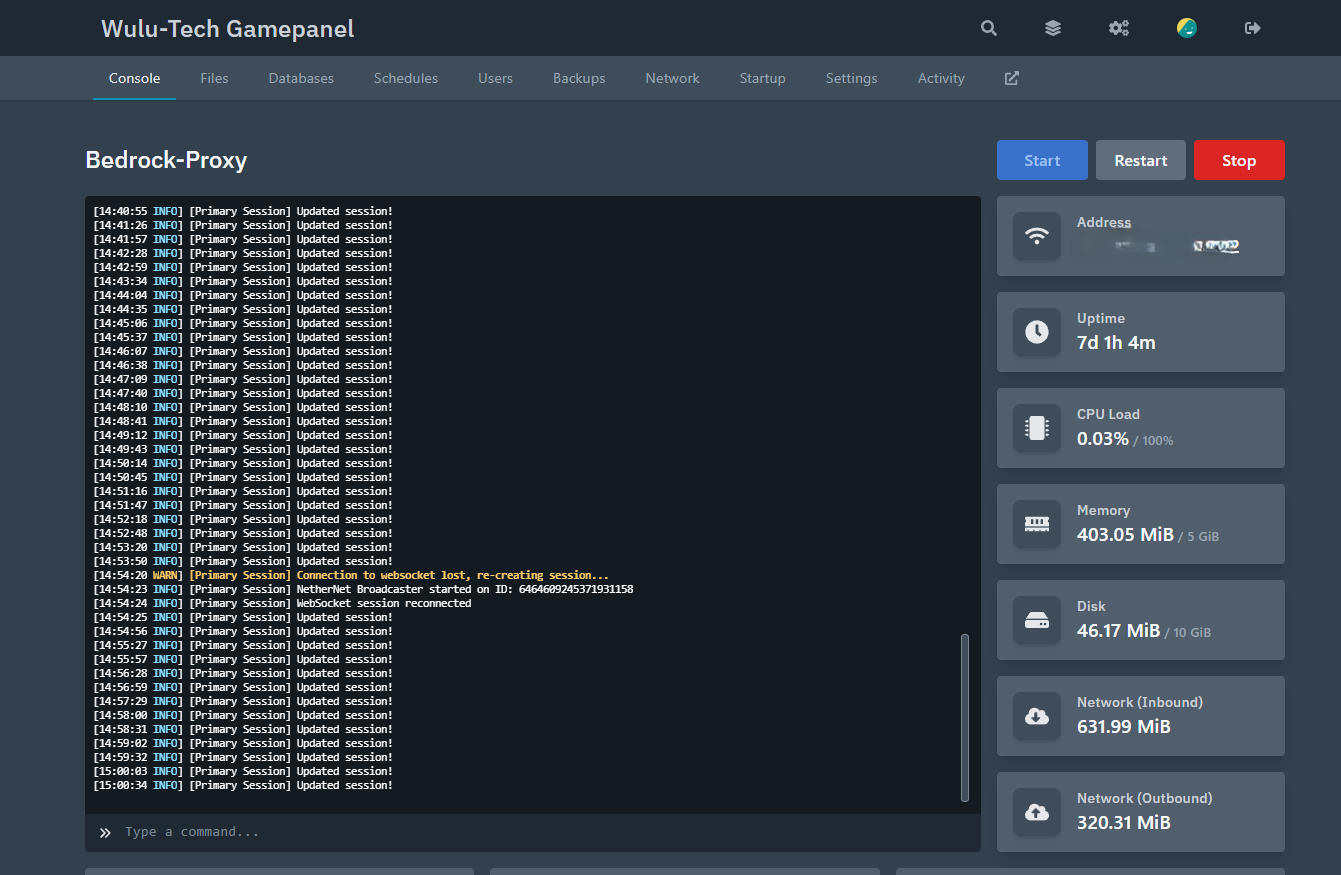The image size is (1341, 875).
Task: Click the CPU Load label
Action: (1108, 414)
